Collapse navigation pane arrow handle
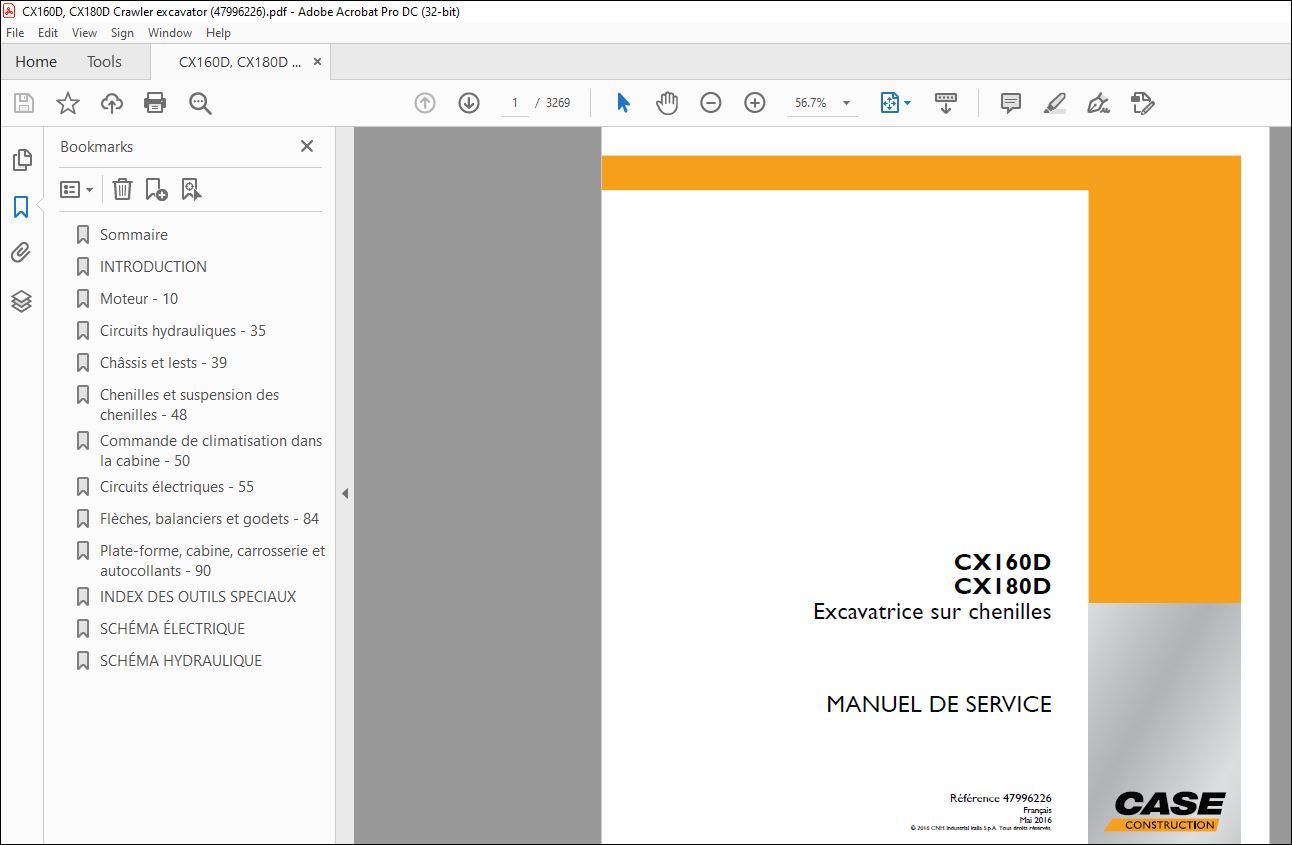Viewport: 1292px width, 845px height. coord(345,493)
